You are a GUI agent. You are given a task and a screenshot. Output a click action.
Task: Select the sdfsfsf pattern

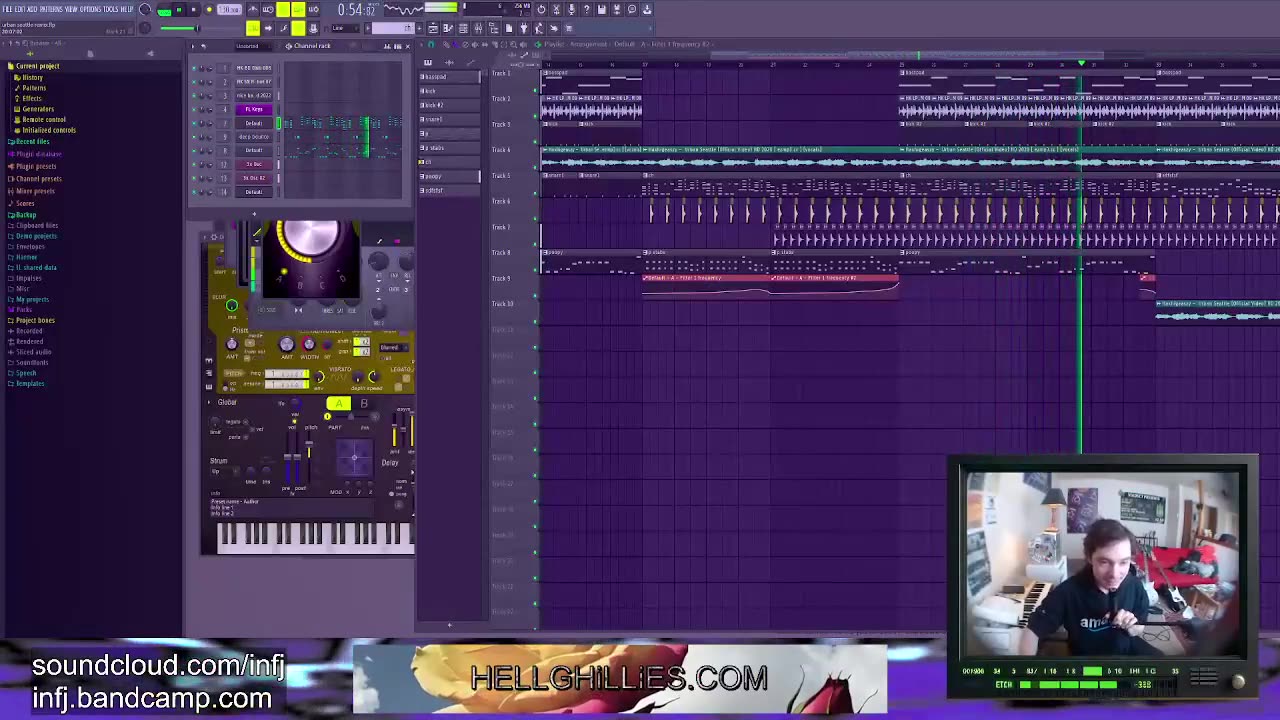point(449,190)
